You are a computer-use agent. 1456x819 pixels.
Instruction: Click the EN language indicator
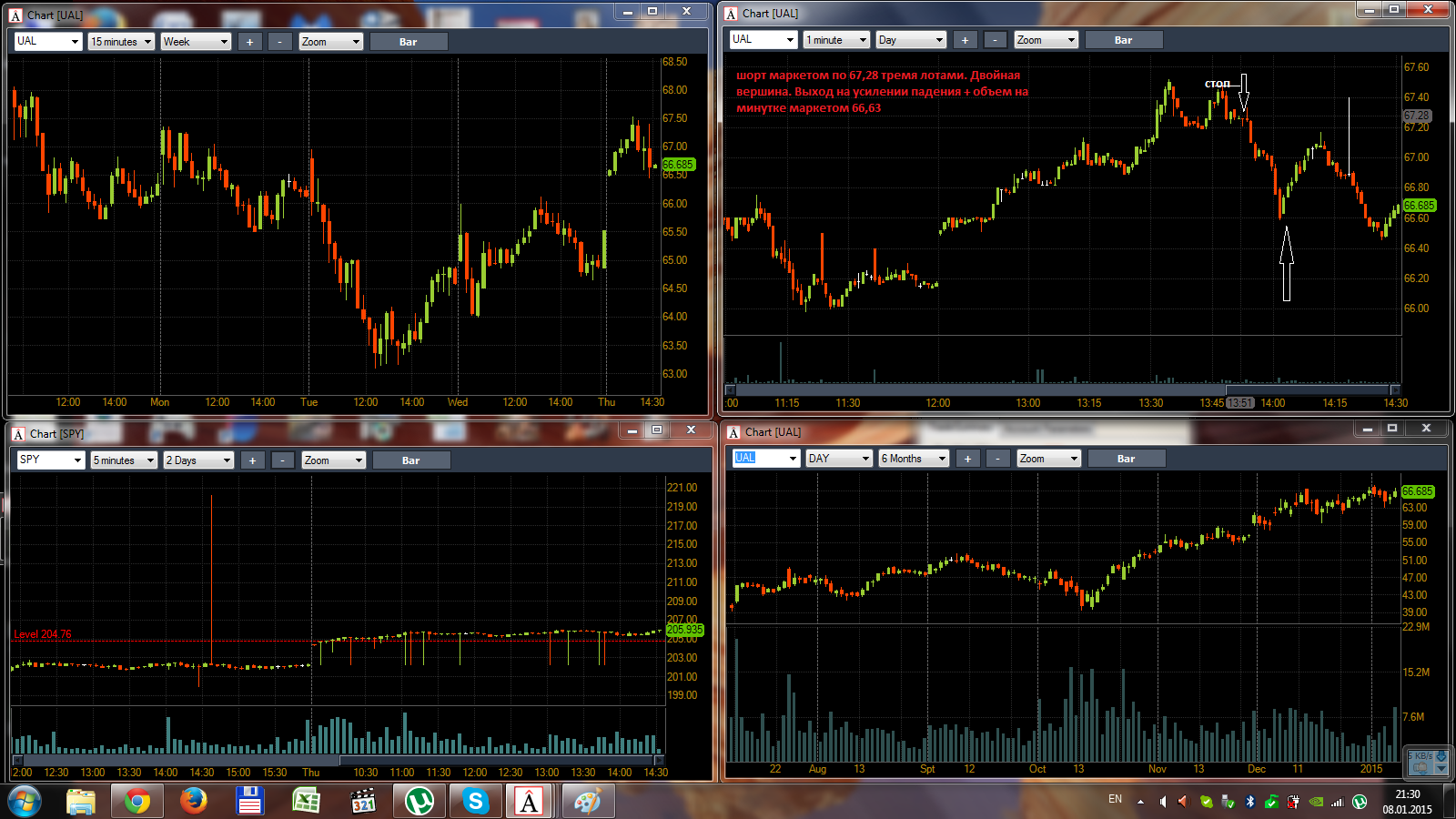[1115, 799]
